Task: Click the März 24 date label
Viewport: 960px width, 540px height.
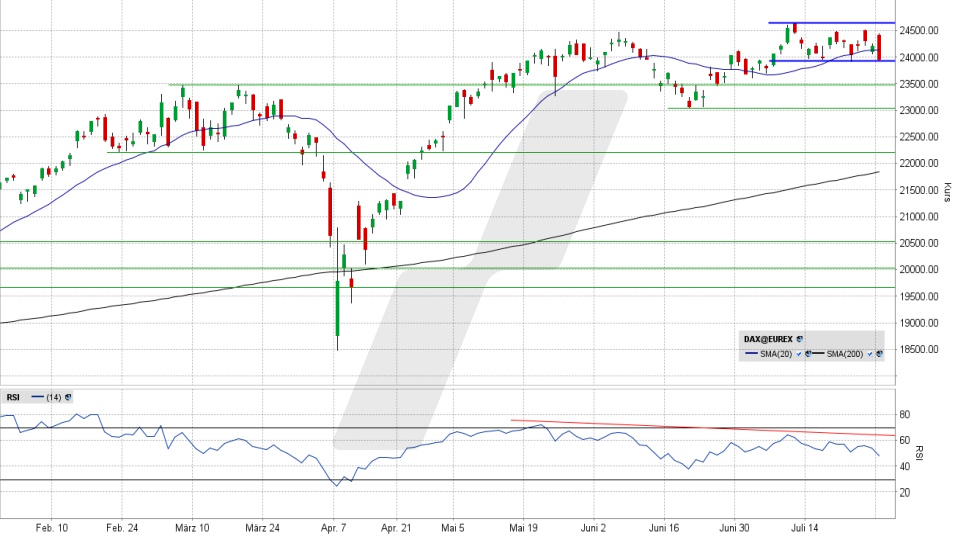Action: point(263,528)
